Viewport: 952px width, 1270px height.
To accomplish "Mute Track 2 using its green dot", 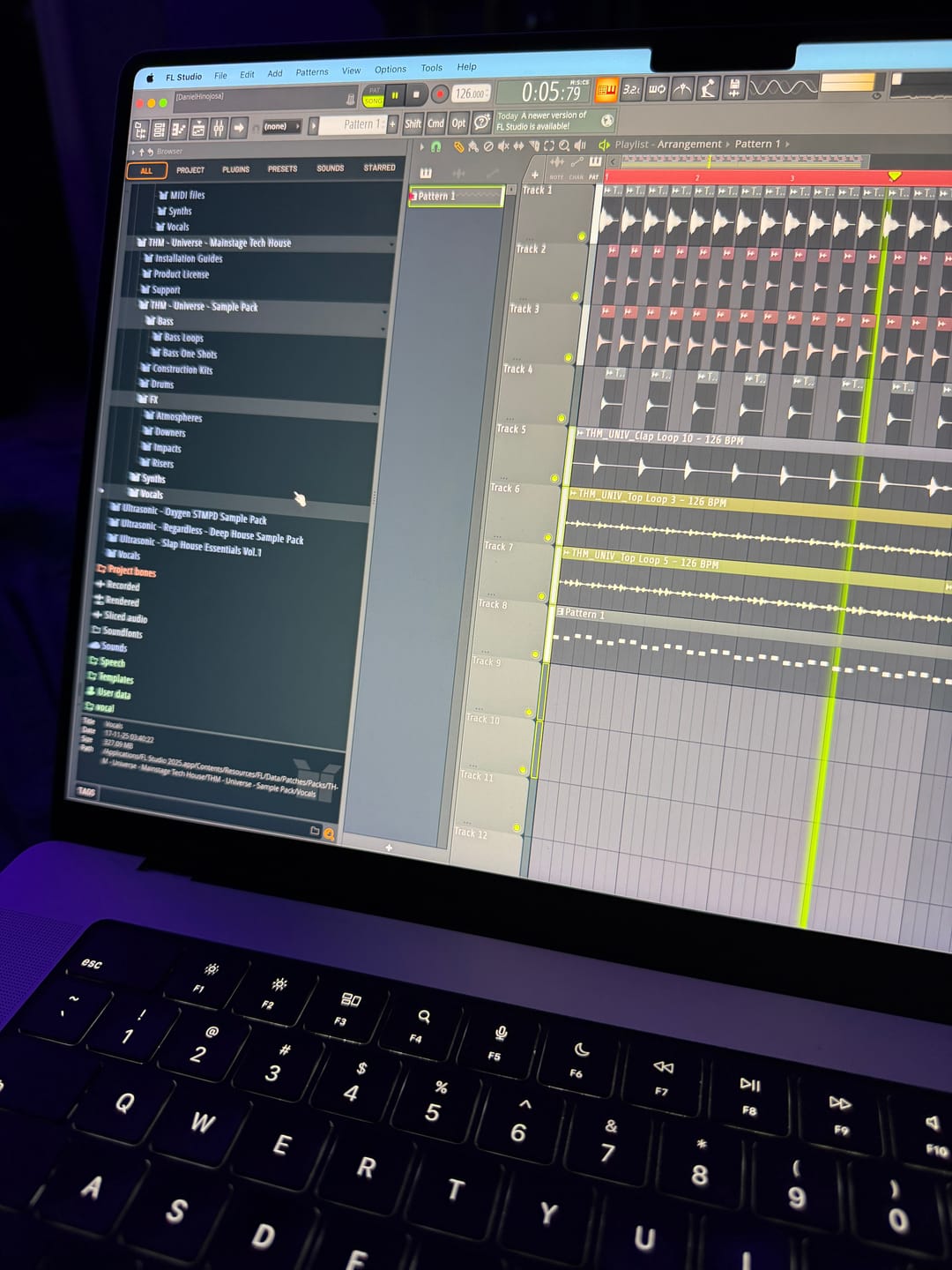I will coord(575,297).
